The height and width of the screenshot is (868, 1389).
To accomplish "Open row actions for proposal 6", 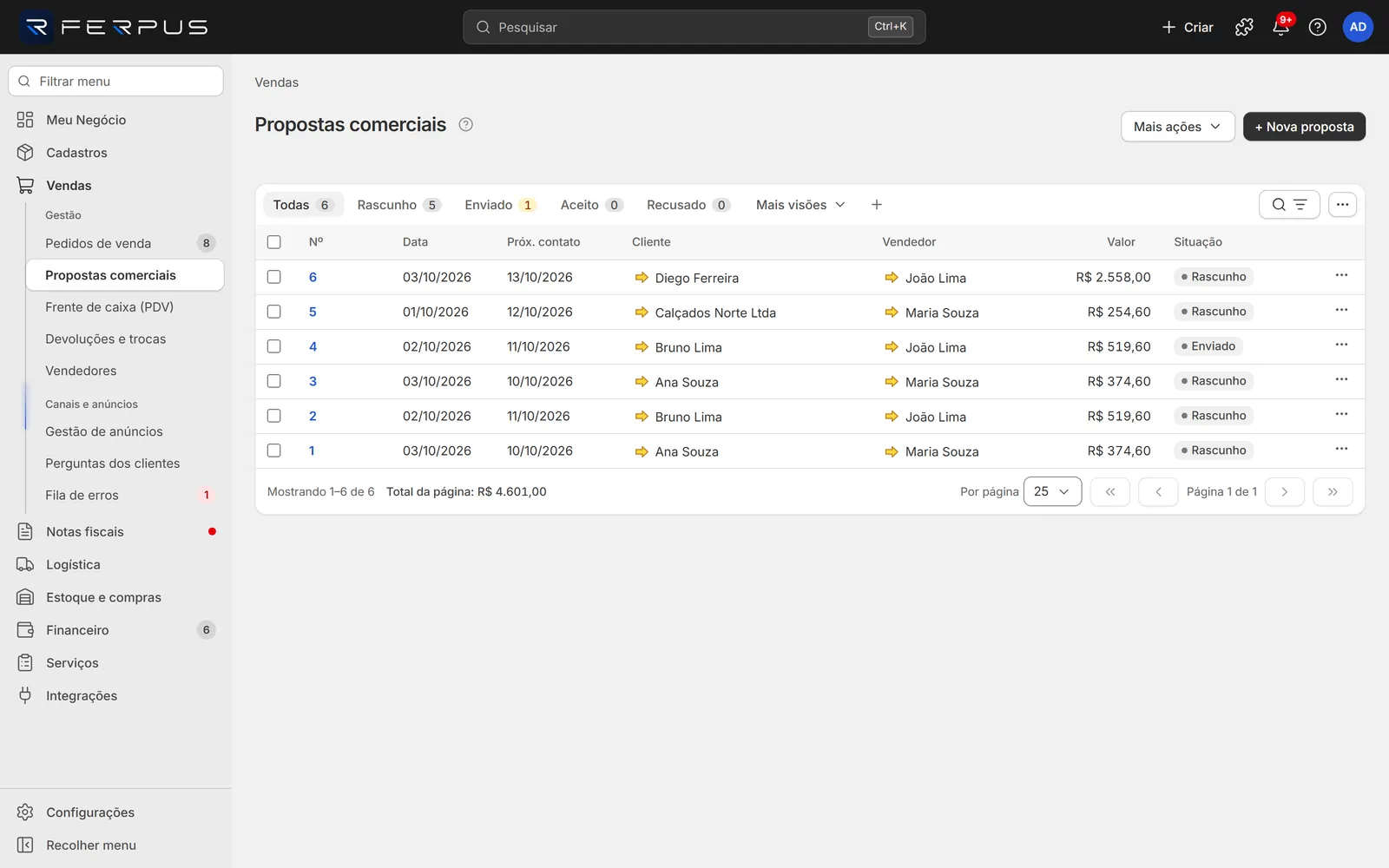I will point(1341,275).
